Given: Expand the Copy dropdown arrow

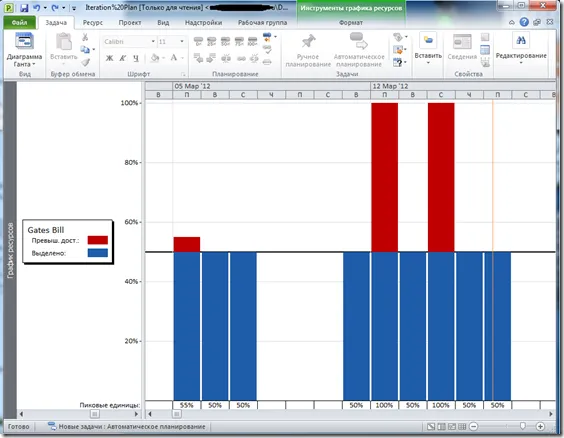Looking at the screenshot, I should [94, 50].
